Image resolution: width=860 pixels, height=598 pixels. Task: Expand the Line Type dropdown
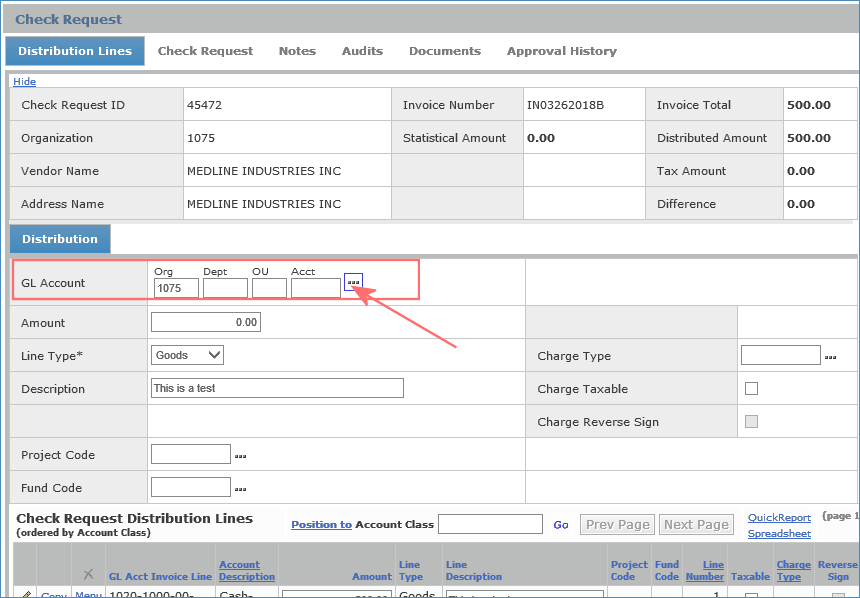pos(187,355)
